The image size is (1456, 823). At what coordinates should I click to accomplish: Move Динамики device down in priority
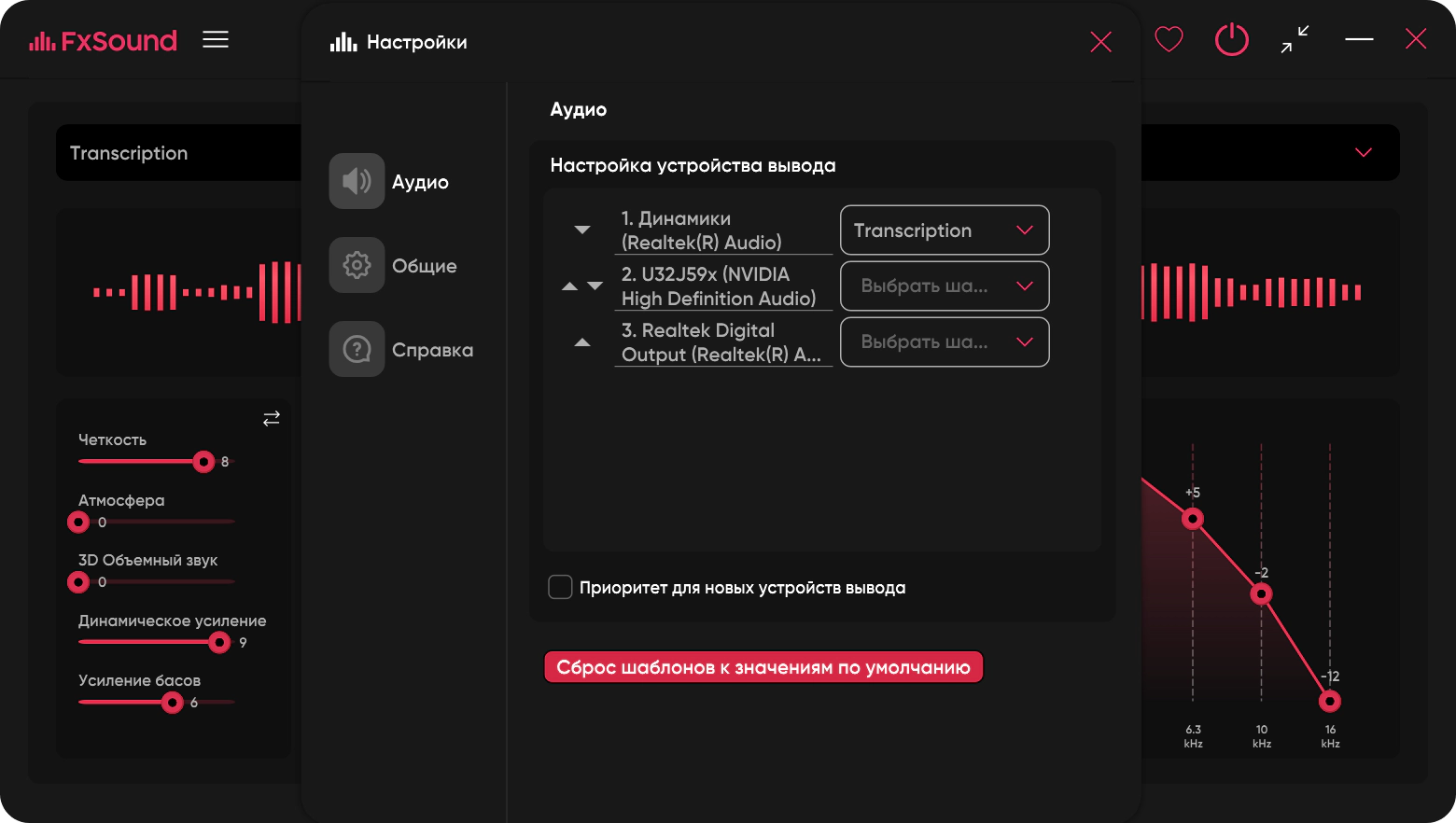[582, 230]
